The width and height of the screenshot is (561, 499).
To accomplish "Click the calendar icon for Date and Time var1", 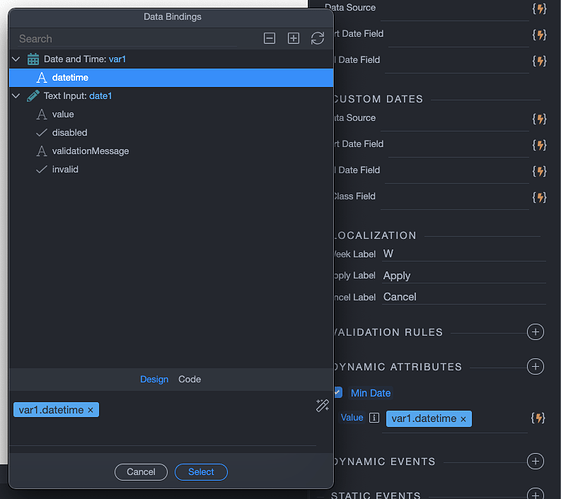I will [x=33, y=59].
